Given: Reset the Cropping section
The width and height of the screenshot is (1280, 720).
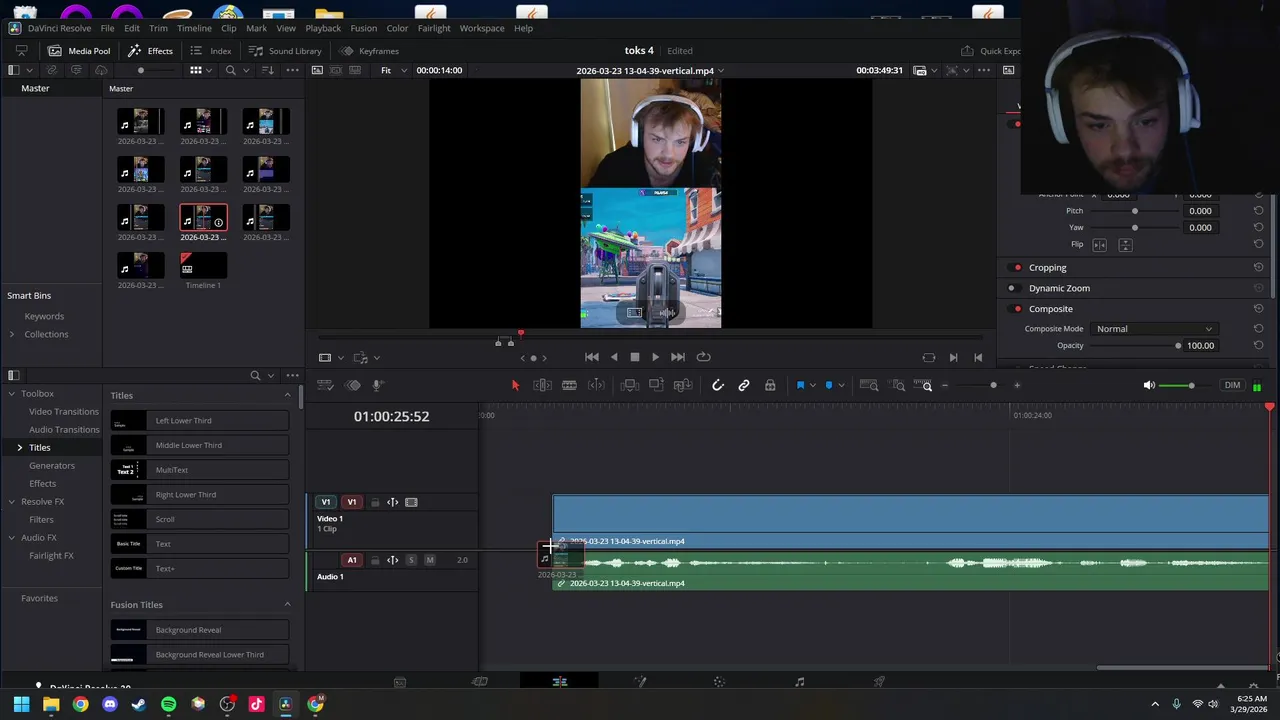Looking at the screenshot, I should (x=1258, y=268).
